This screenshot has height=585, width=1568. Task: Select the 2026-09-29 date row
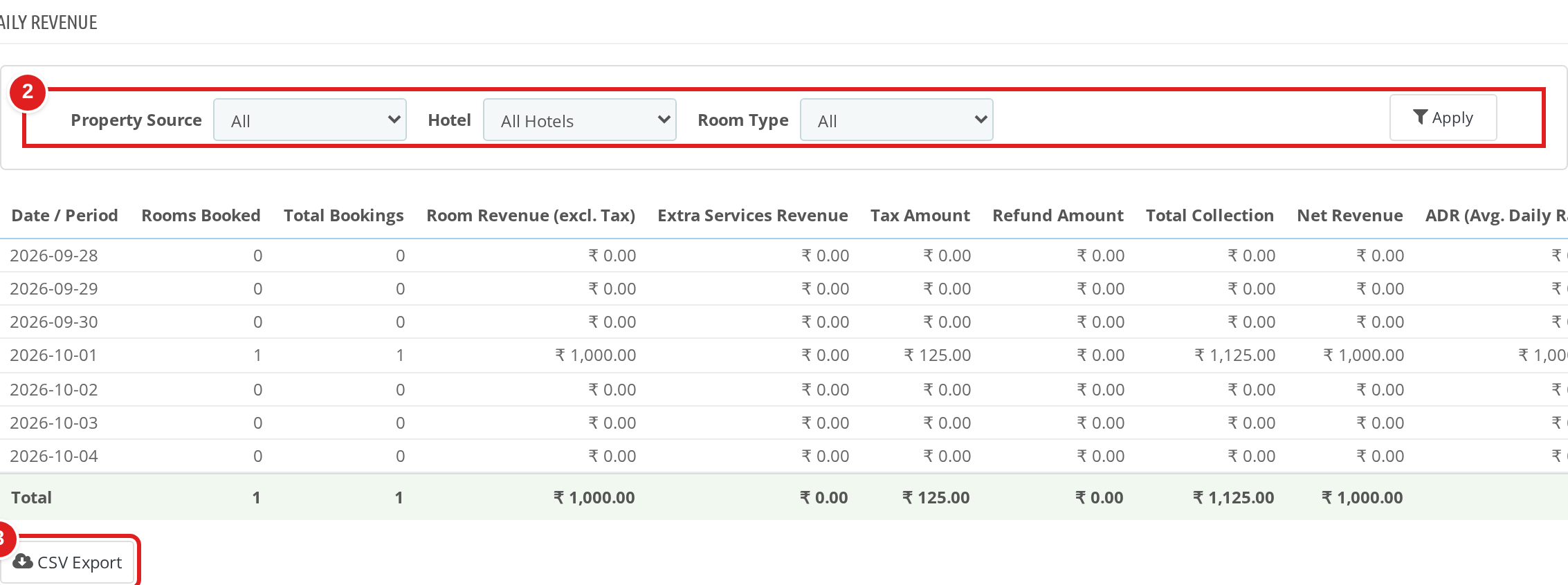784,289
